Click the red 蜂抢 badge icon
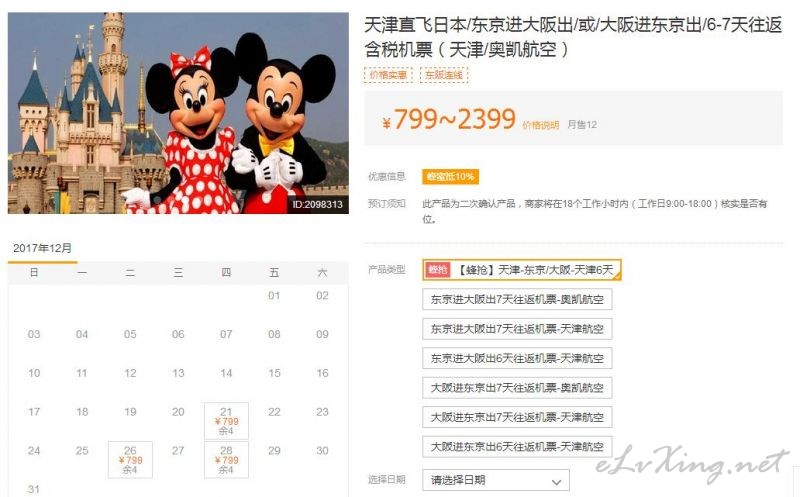 438,270
